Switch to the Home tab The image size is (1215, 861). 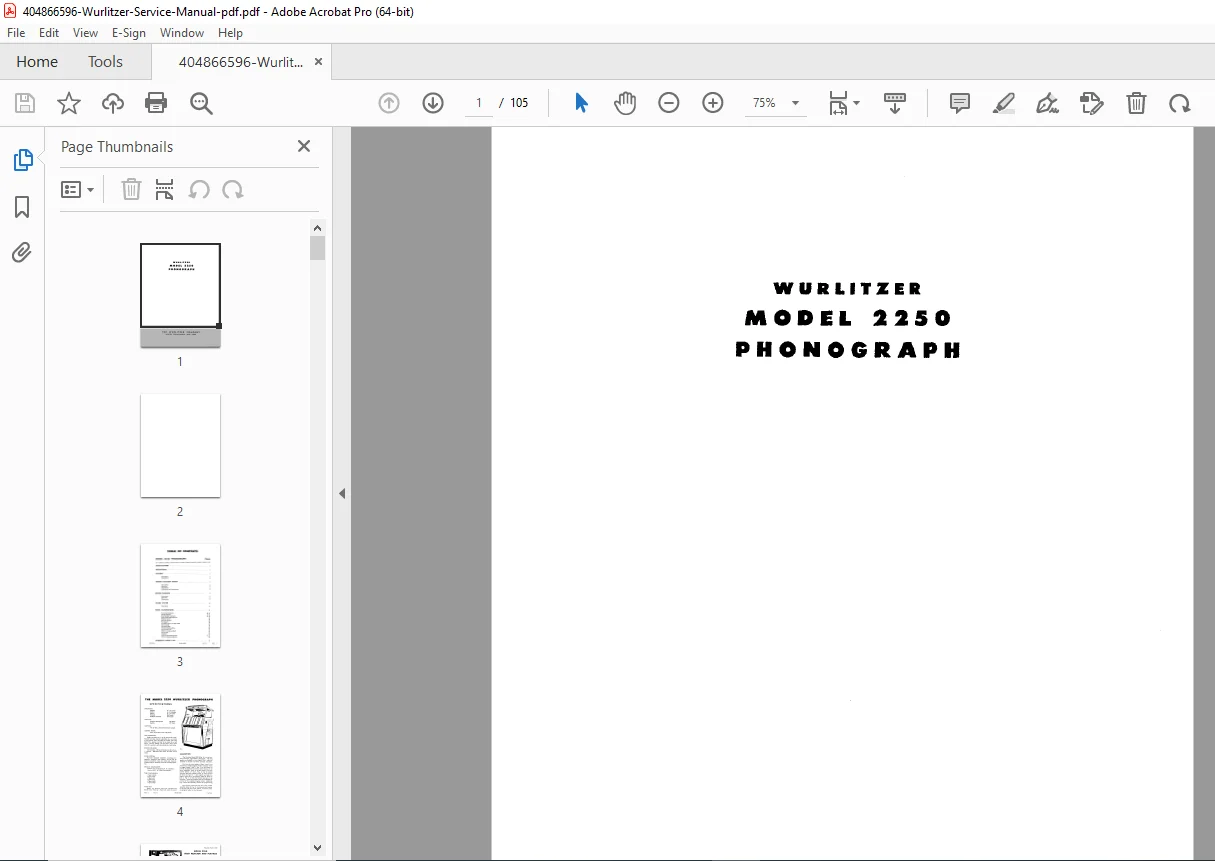(x=37, y=62)
